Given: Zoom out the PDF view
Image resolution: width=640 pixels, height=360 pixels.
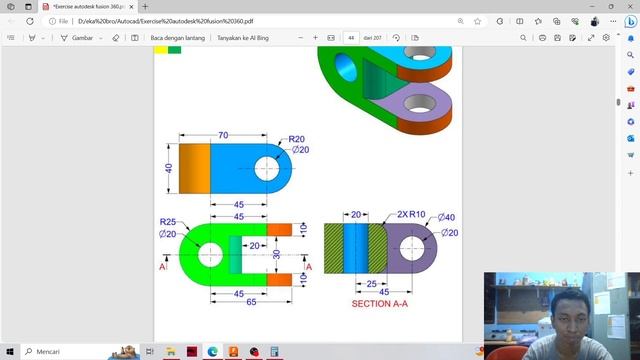Looking at the screenshot, I should tap(300, 38).
